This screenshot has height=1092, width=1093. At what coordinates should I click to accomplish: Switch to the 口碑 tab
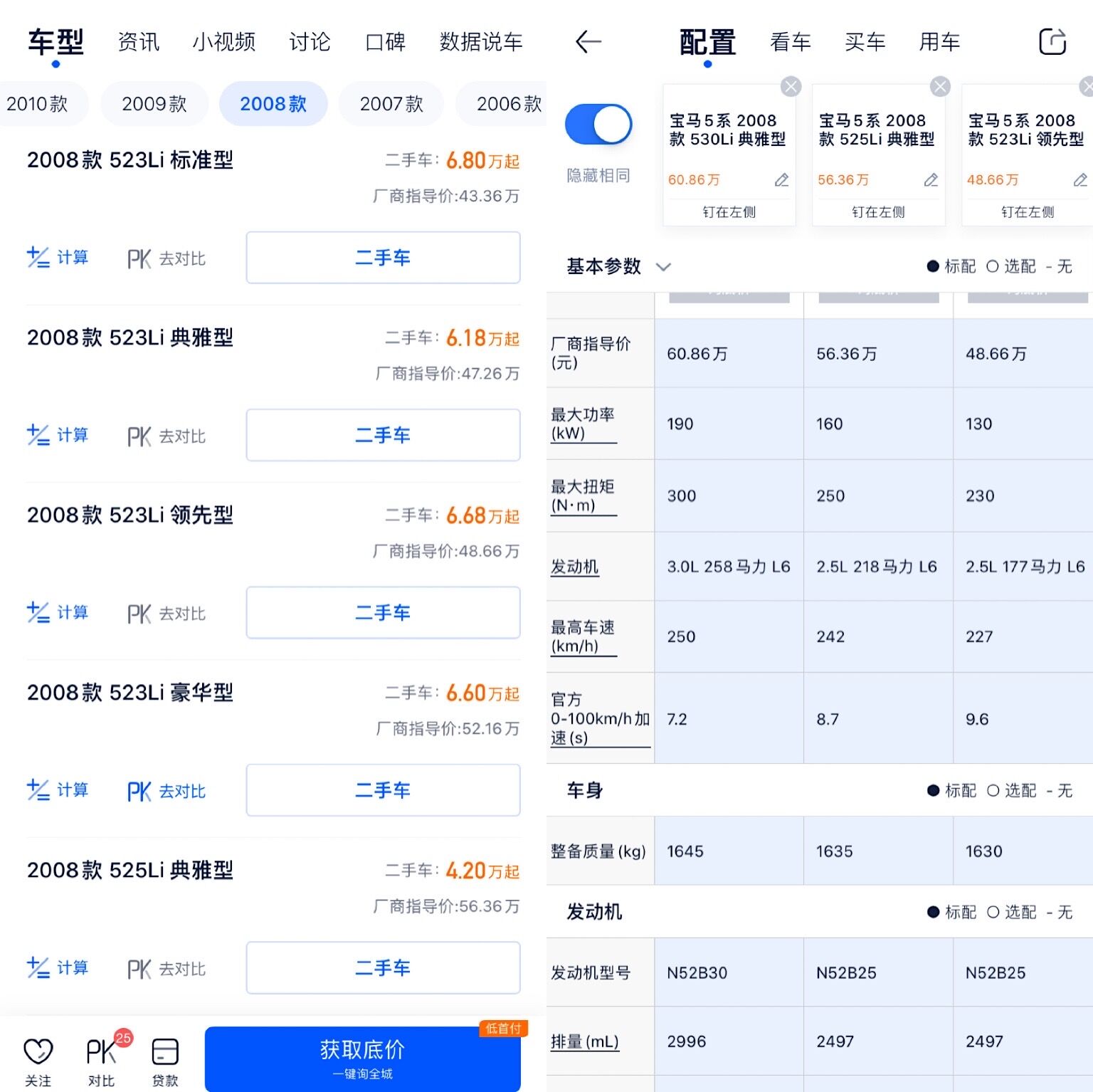point(385,42)
